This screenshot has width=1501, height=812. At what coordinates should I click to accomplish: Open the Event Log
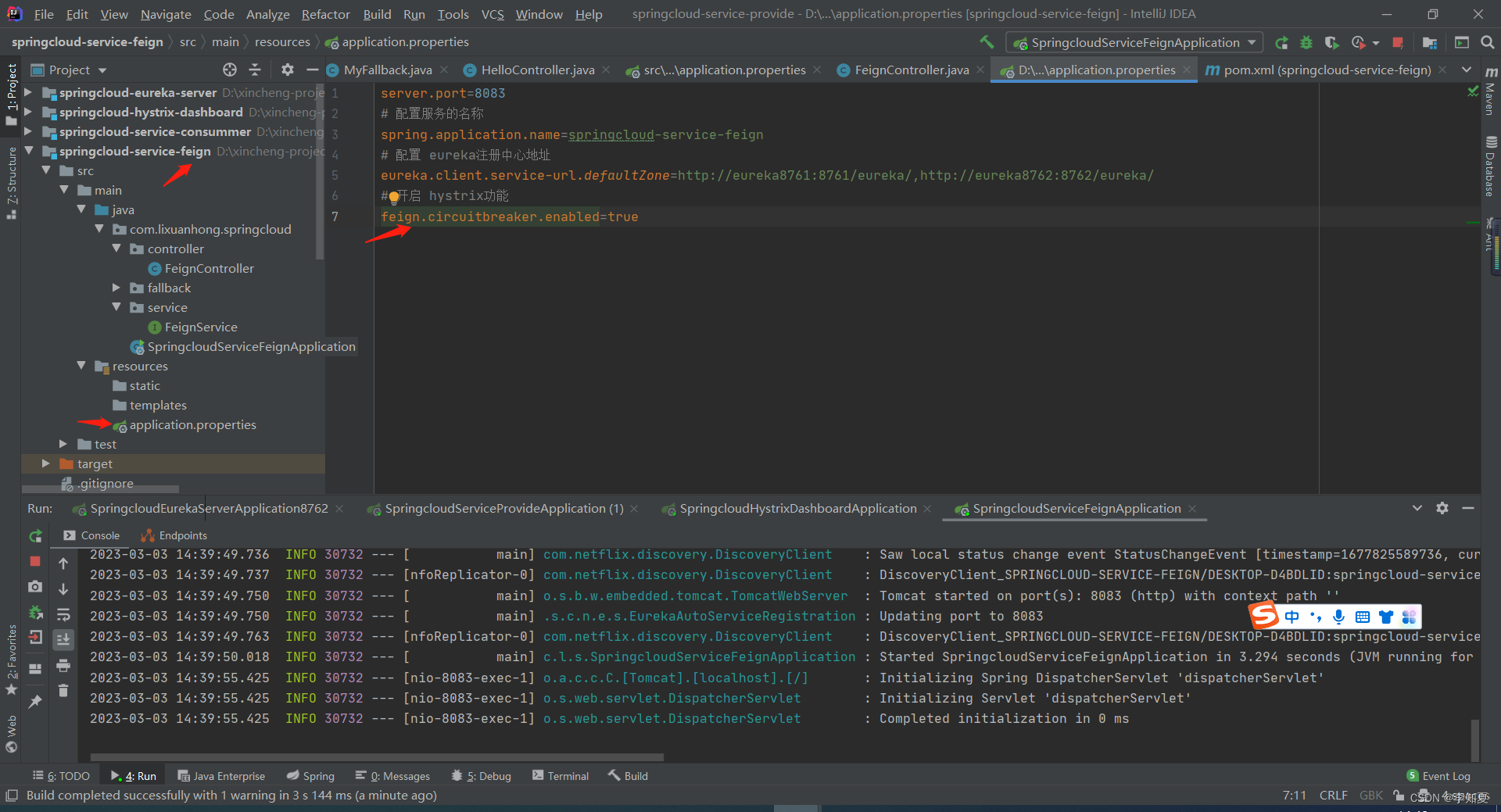tap(1438, 775)
